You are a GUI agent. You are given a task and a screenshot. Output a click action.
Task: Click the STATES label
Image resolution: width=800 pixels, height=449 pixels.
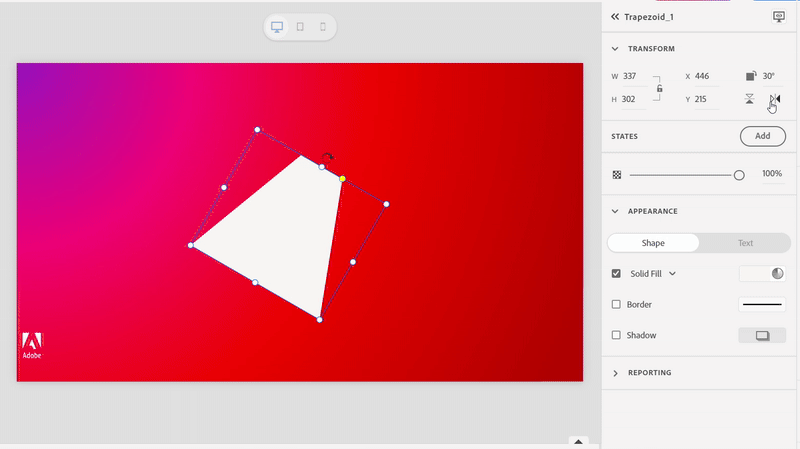click(x=624, y=136)
